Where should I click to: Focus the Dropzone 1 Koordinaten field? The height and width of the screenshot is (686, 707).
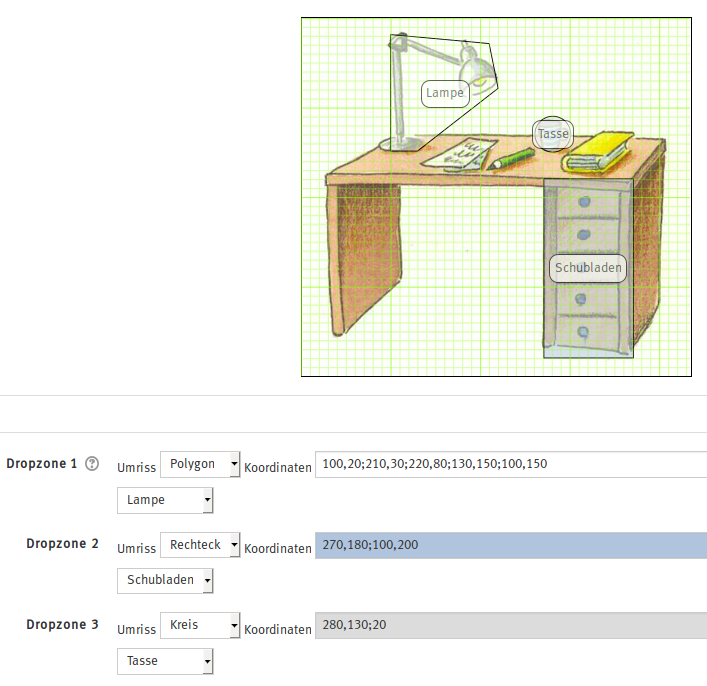point(510,465)
